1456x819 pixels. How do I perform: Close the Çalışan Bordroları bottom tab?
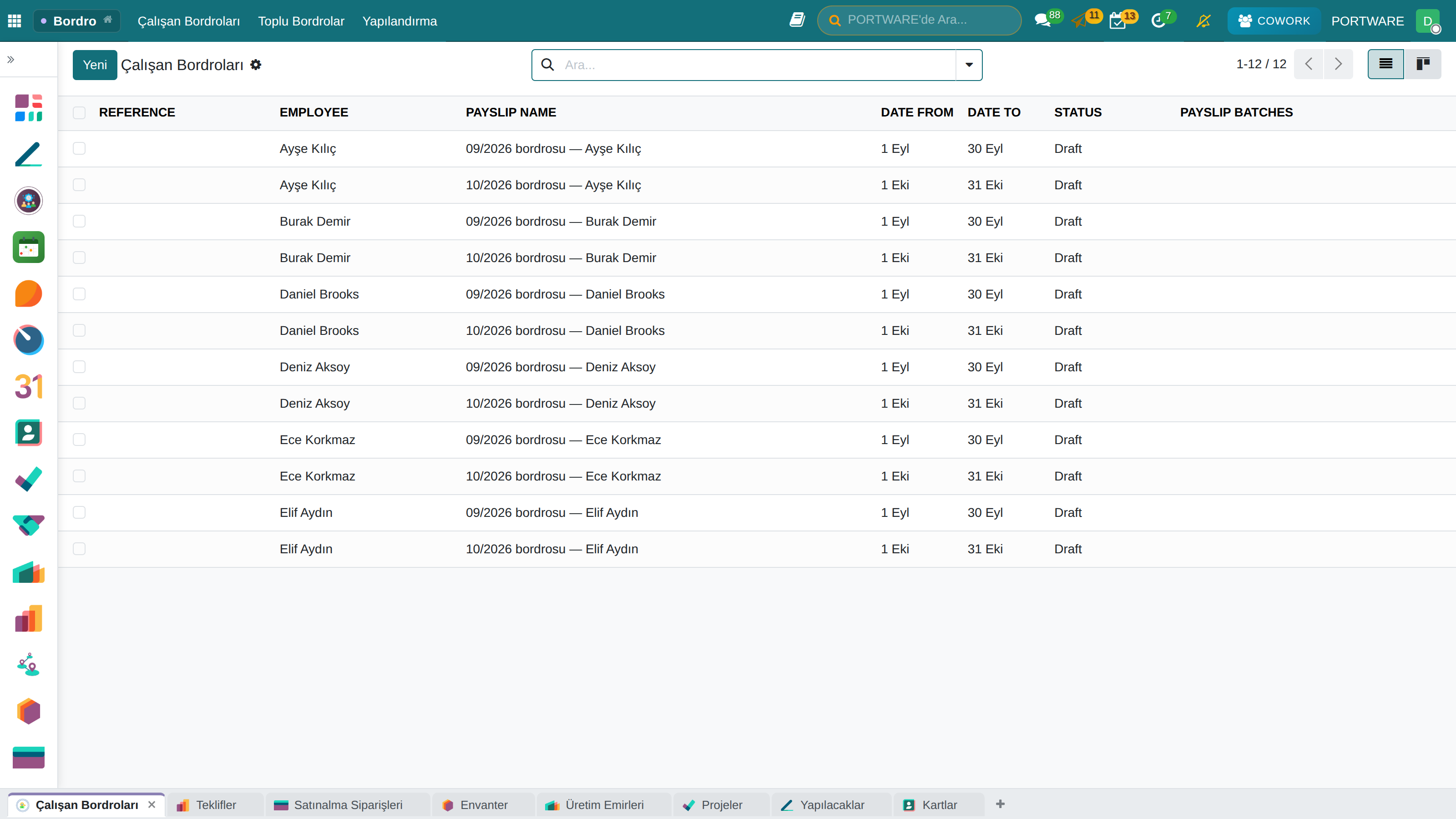click(x=152, y=804)
